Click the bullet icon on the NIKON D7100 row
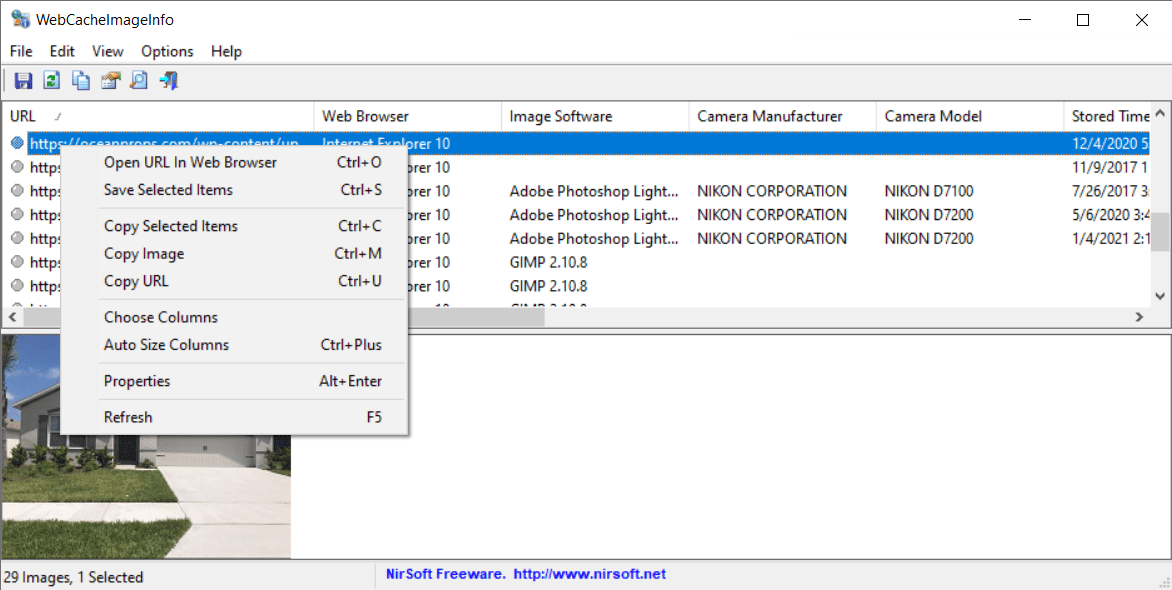The height and width of the screenshot is (590, 1172). point(17,191)
